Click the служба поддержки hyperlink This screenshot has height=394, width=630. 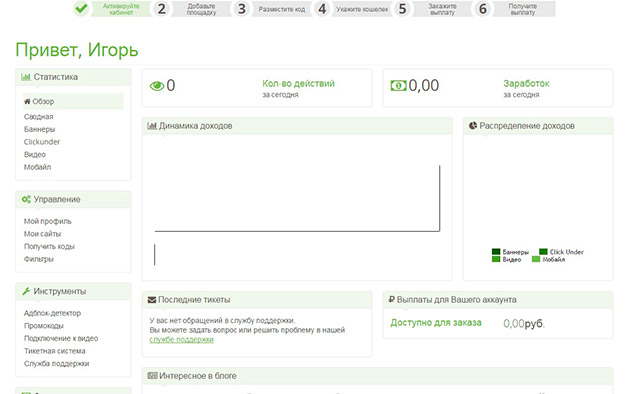[x=181, y=340]
